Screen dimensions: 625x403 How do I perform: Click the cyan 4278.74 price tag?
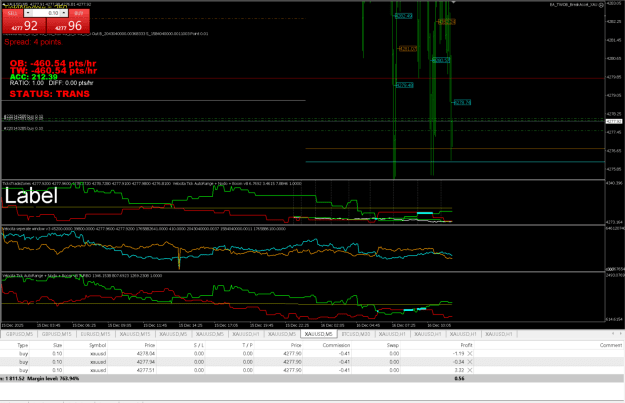pos(462,102)
